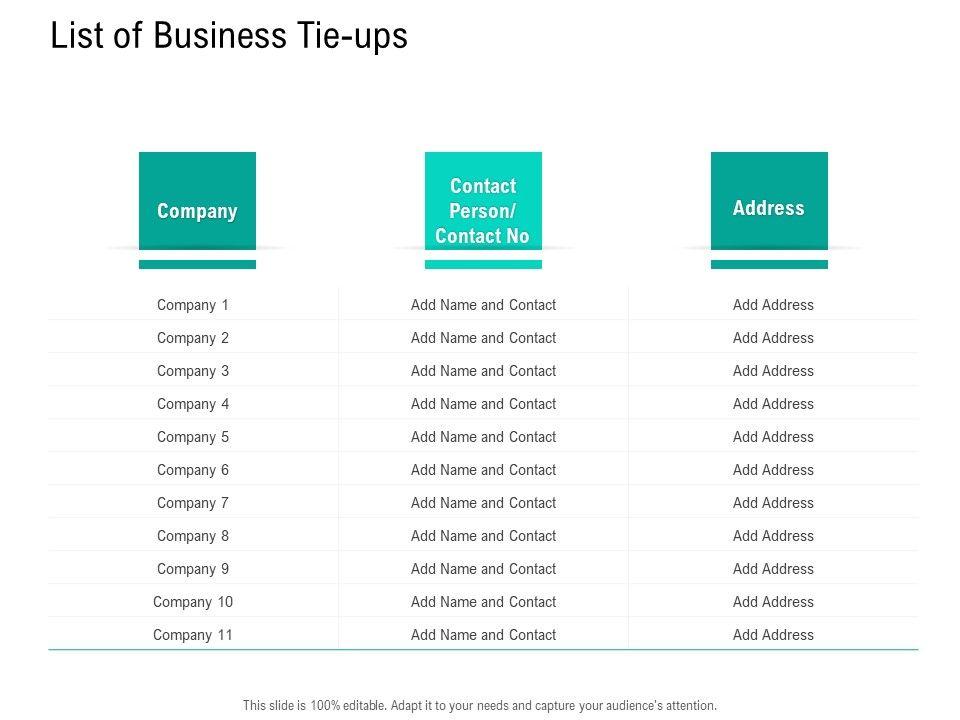Image resolution: width=960 pixels, height=720 pixels.
Task: Click Add Address in the Company 6 row
Action: tap(773, 470)
